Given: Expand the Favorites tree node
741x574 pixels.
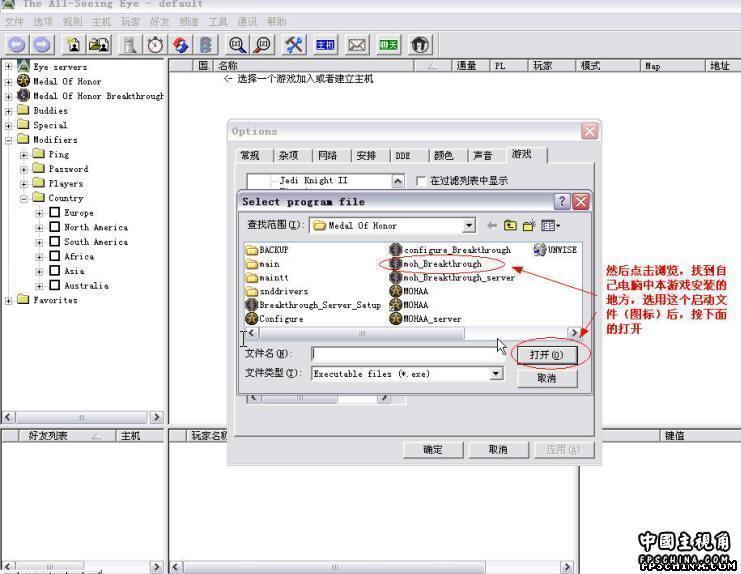Looking at the screenshot, I should (8, 300).
